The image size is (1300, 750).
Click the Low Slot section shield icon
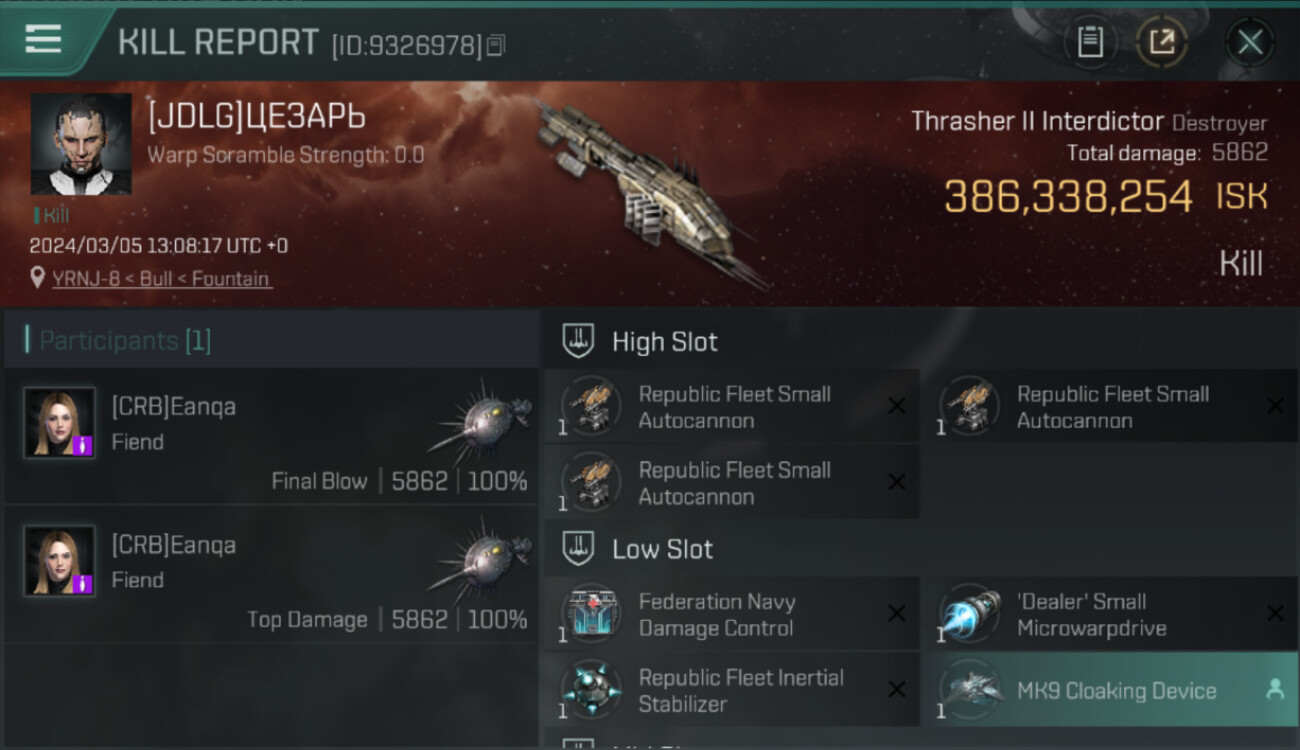pyautogui.click(x=579, y=548)
